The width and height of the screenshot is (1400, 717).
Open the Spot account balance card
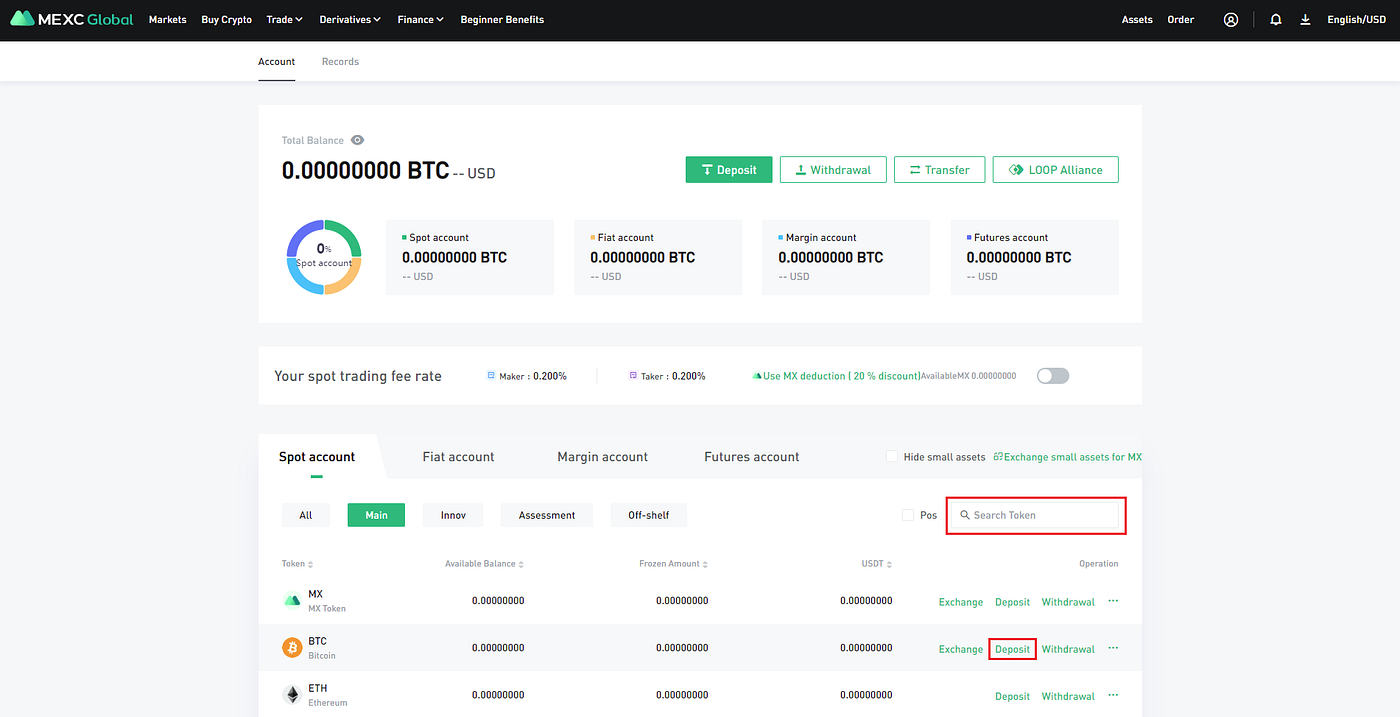pyautogui.click(x=470, y=257)
